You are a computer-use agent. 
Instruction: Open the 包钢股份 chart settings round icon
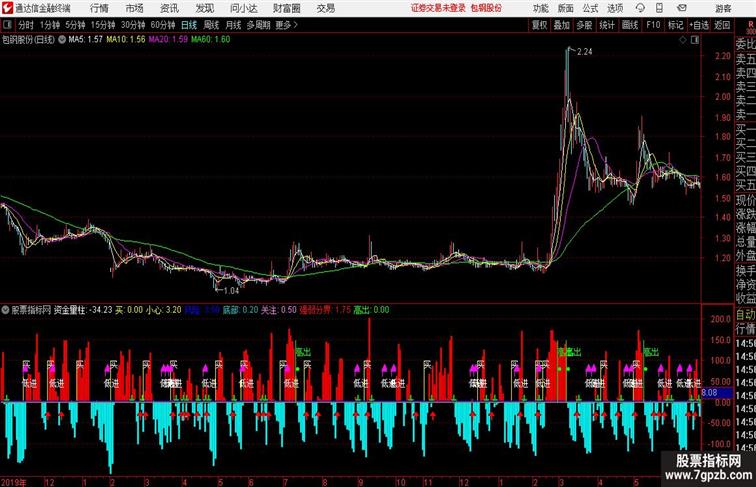click(62, 40)
